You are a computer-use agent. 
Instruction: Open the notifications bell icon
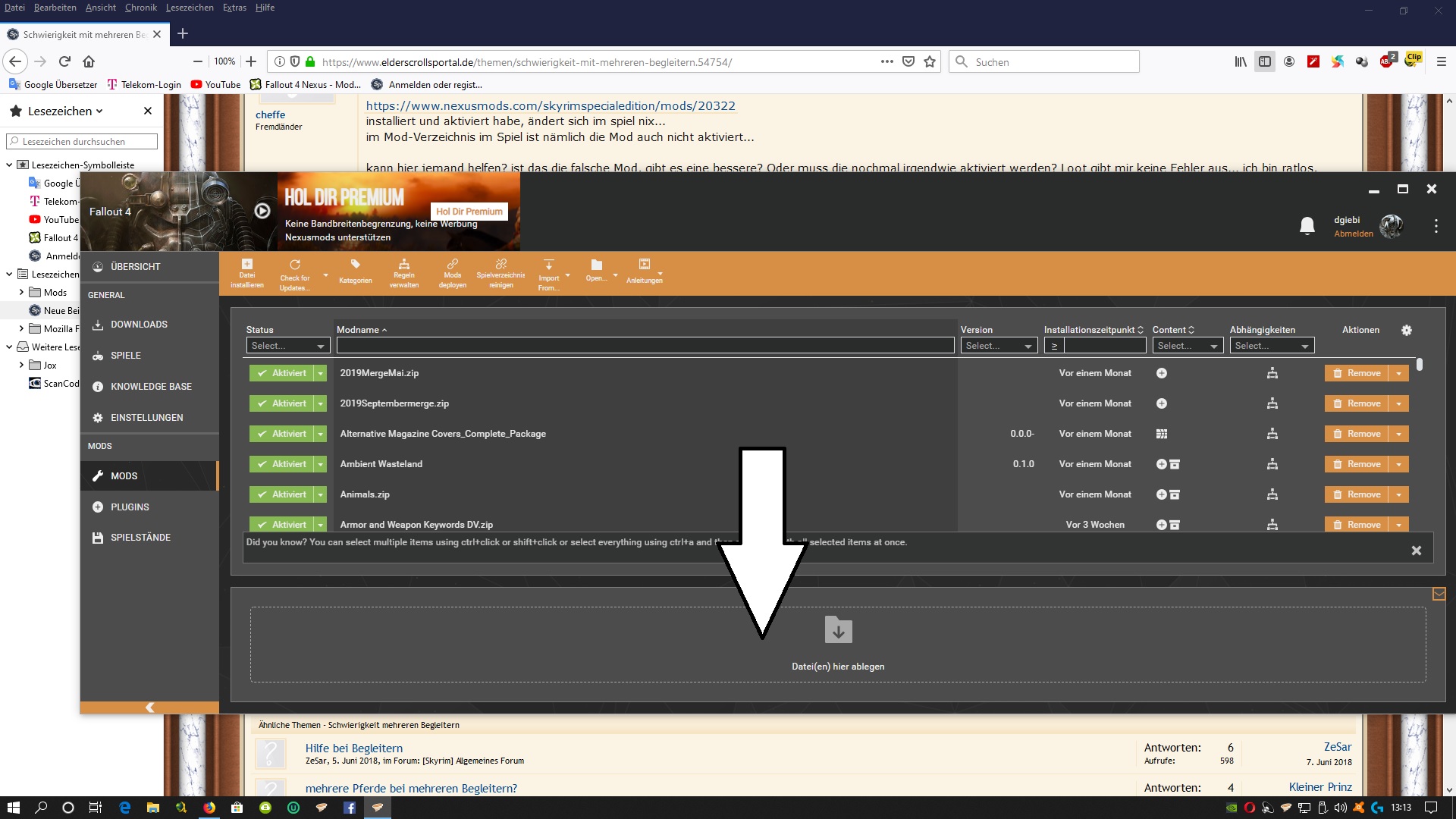pyautogui.click(x=1307, y=226)
